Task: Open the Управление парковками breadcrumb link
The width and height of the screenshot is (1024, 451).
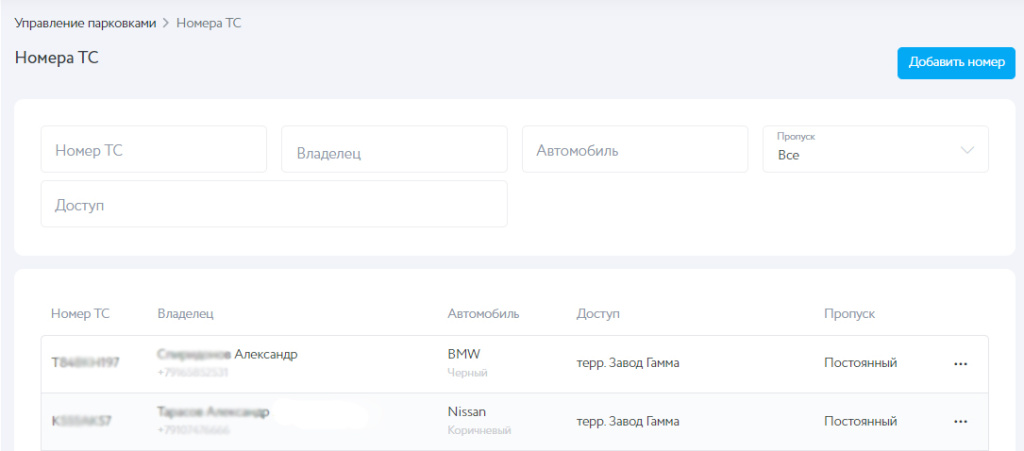Action: point(85,23)
